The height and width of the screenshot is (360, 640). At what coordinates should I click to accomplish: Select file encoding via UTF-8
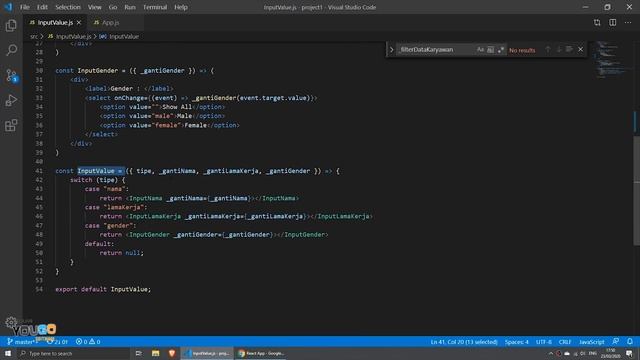coord(544,342)
